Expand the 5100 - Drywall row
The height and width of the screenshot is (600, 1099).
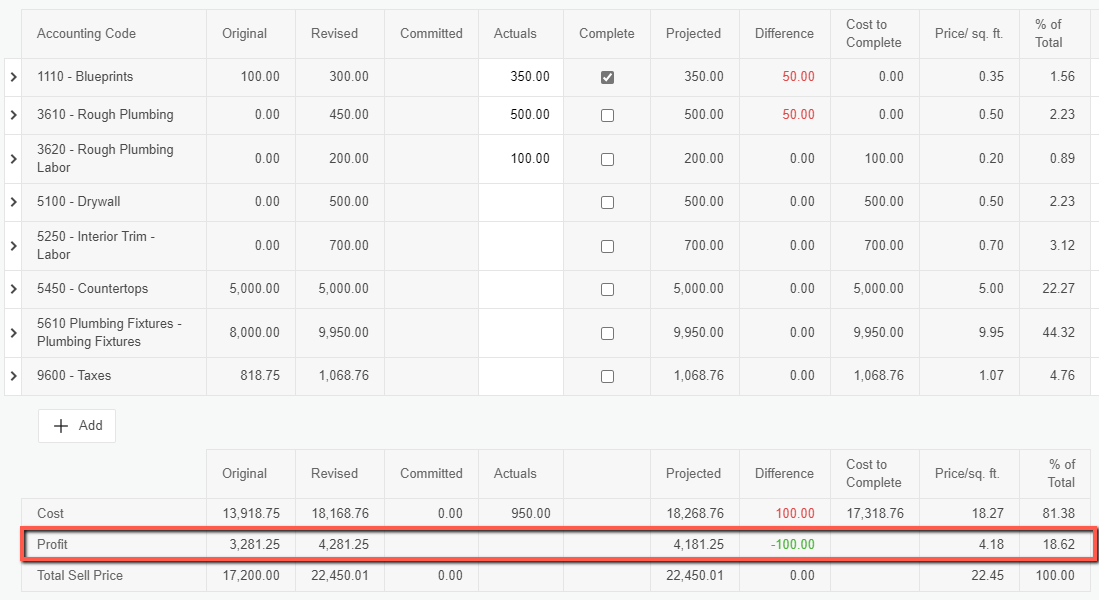(13, 202)
